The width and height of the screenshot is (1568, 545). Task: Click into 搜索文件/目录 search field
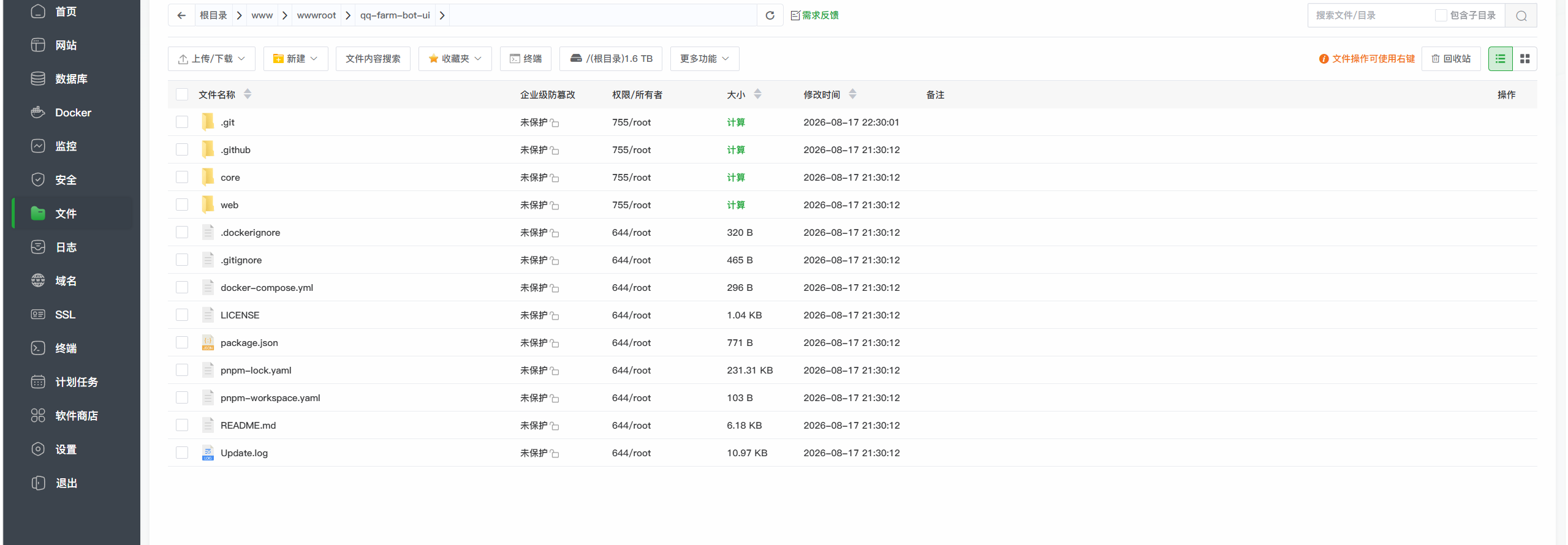tap(1369, 15)
